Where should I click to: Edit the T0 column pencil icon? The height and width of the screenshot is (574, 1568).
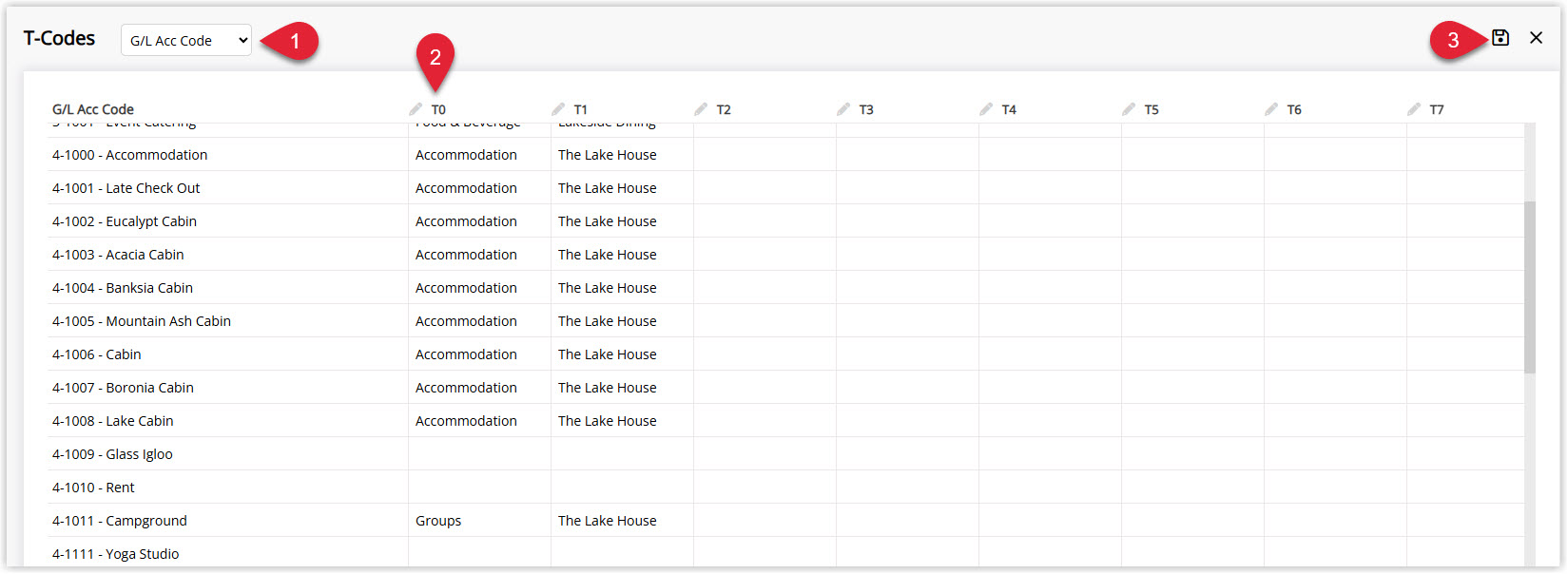click(x=416, y=109)
